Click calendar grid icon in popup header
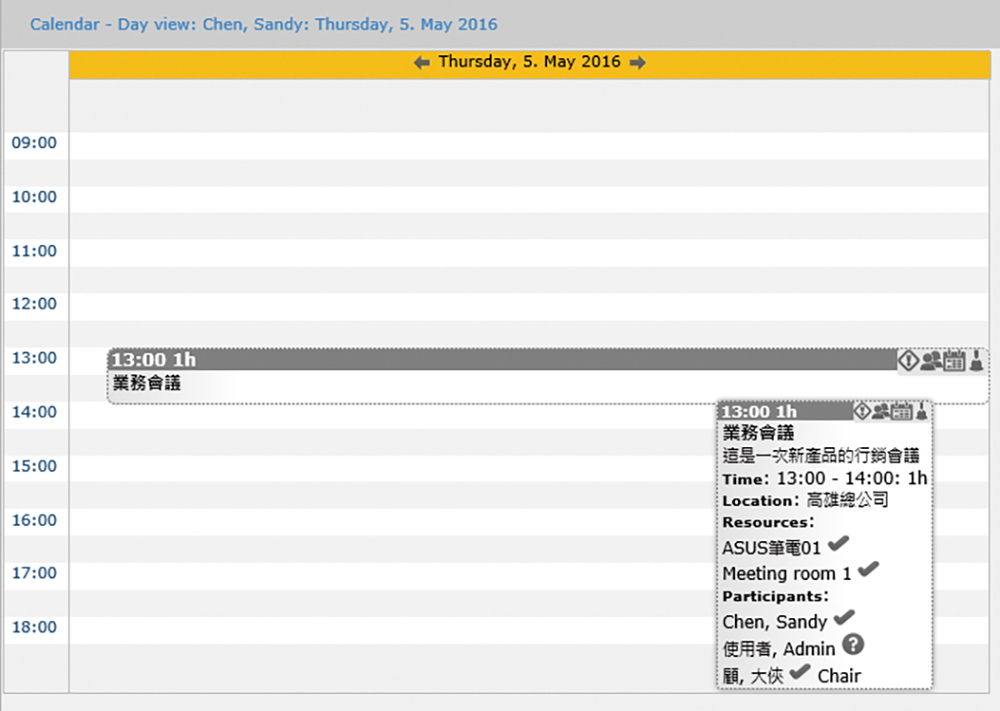 point(901,411)
